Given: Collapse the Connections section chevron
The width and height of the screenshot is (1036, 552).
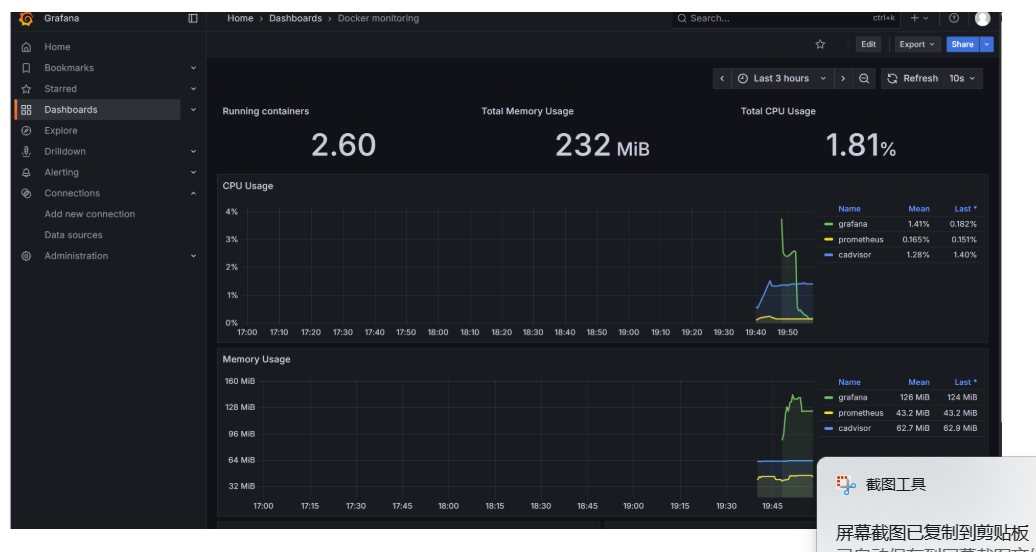Looking at the screenshot, I should [x=194, y=193].
